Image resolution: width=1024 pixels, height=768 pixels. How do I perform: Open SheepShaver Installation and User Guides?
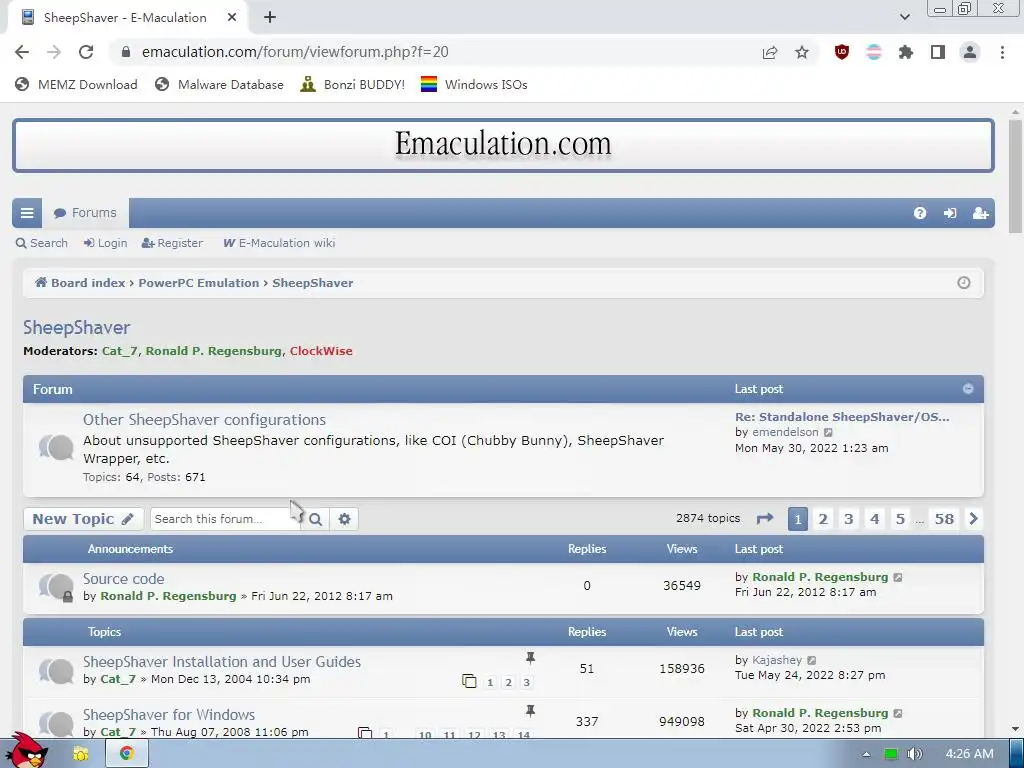coord(222,662)
